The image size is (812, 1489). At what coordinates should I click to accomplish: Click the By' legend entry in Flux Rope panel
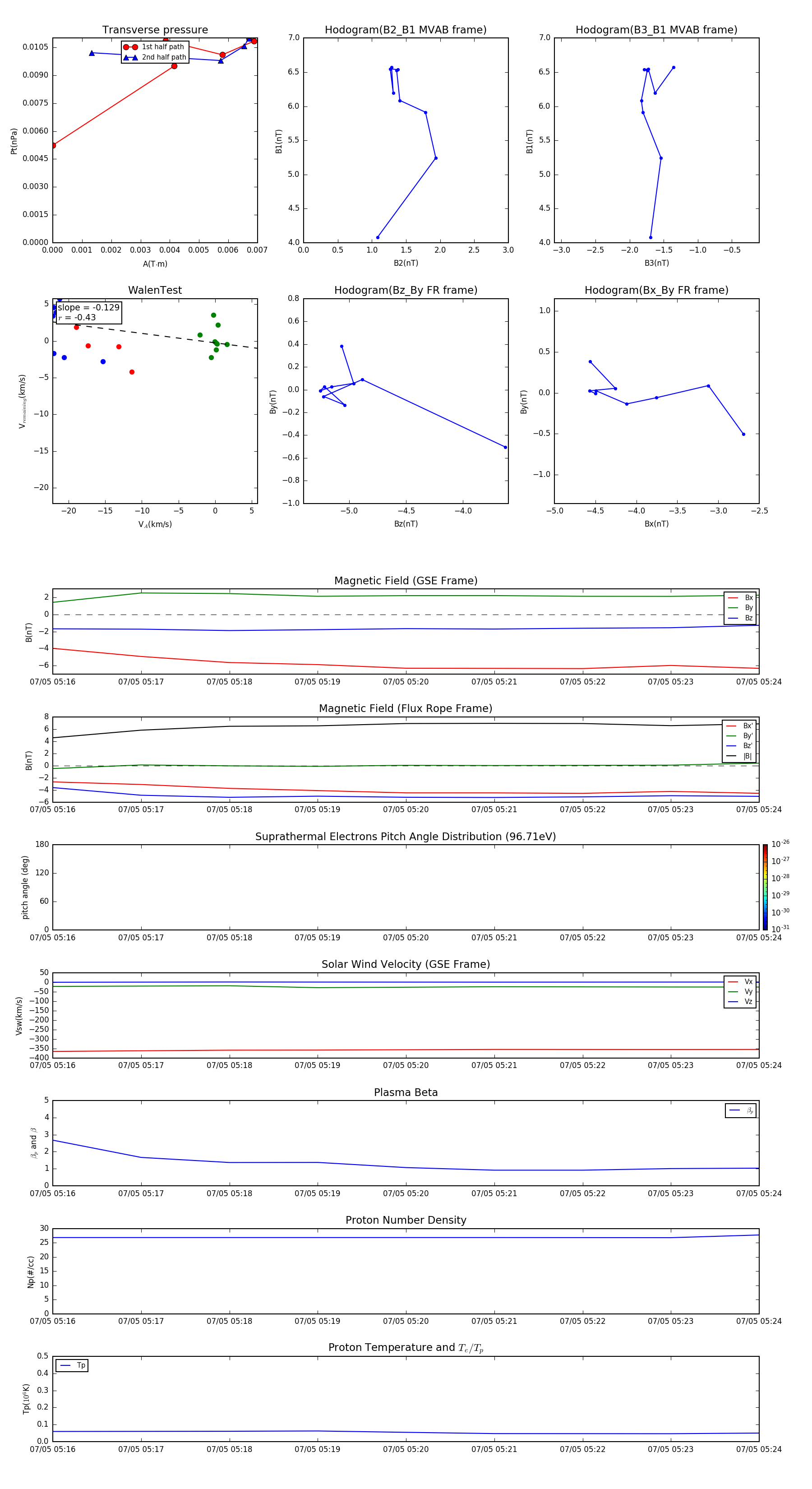tap(739, 736)
